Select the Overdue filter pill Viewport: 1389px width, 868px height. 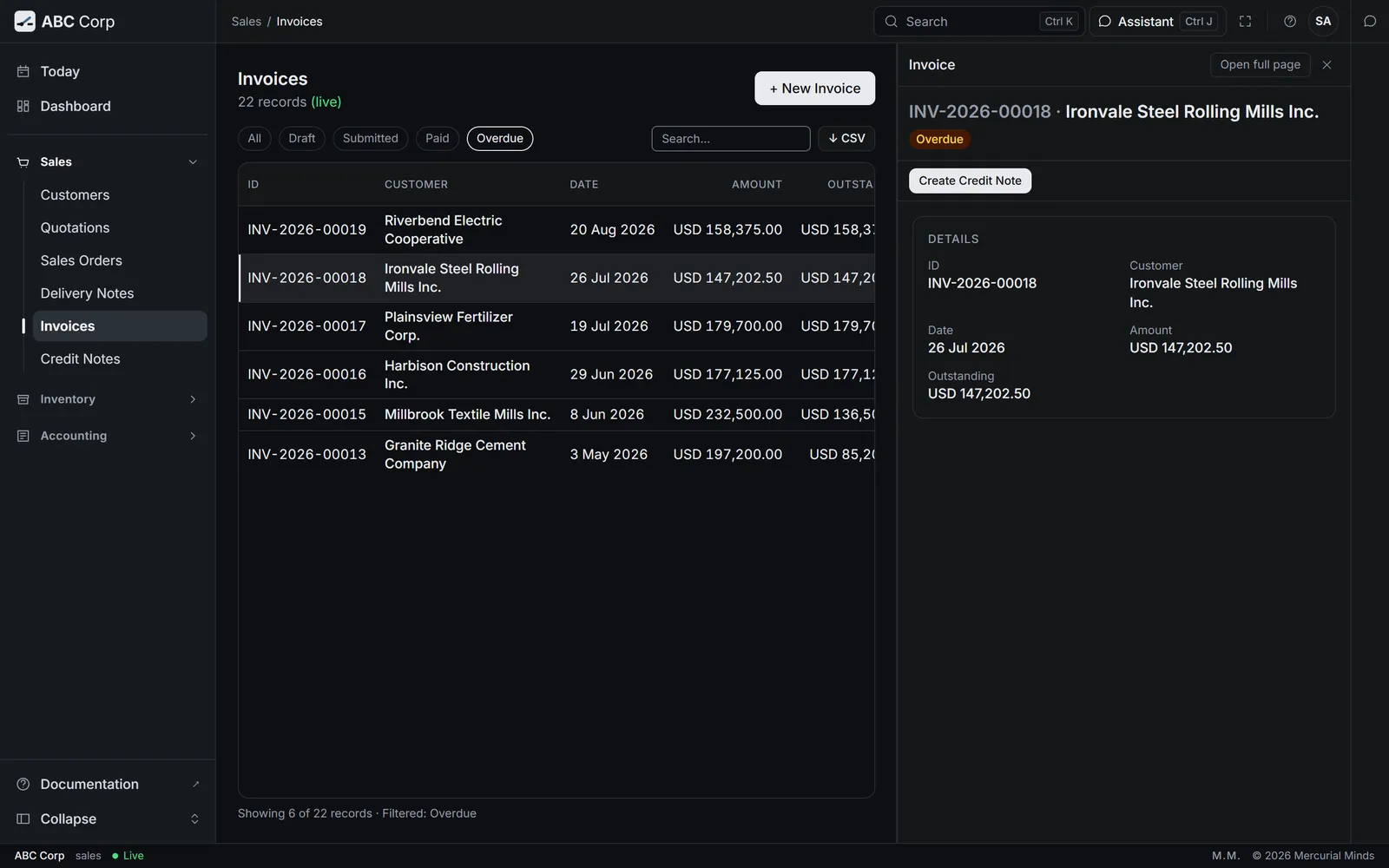[500, 139]
